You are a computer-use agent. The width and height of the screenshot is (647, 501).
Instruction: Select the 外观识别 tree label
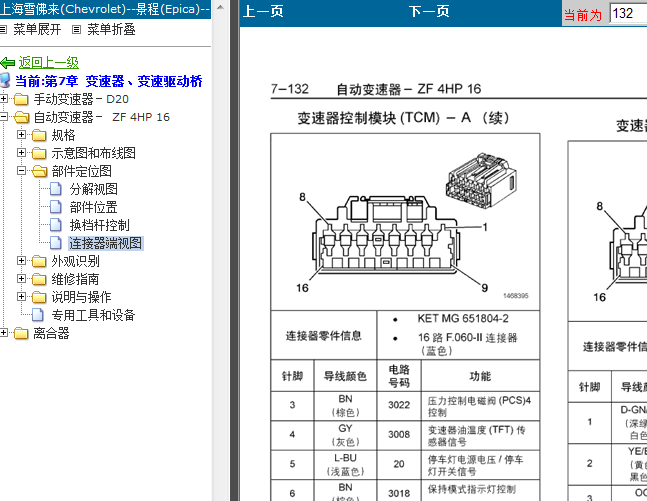point(76,261)
